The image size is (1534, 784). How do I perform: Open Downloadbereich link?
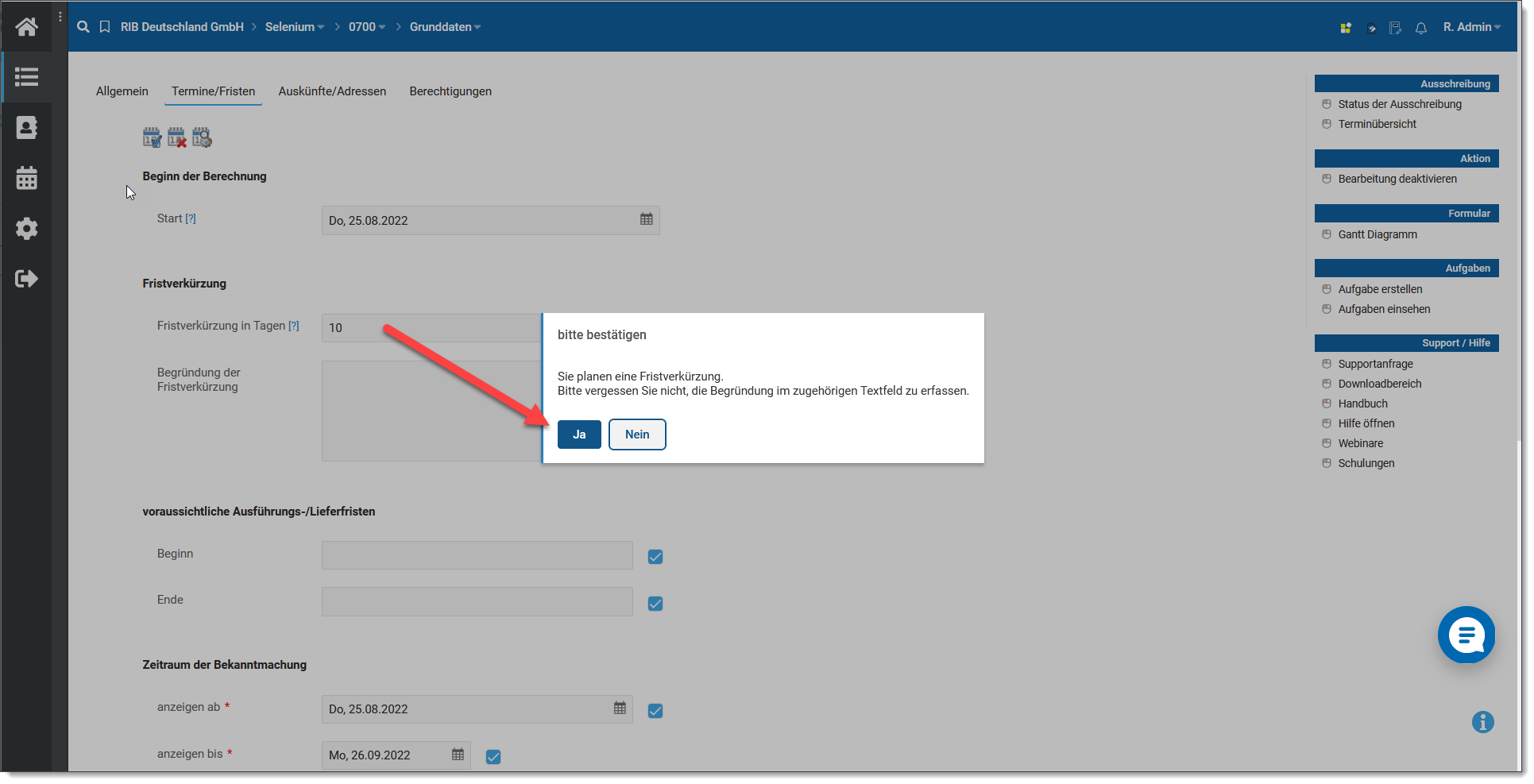(x=1380, y=384)
